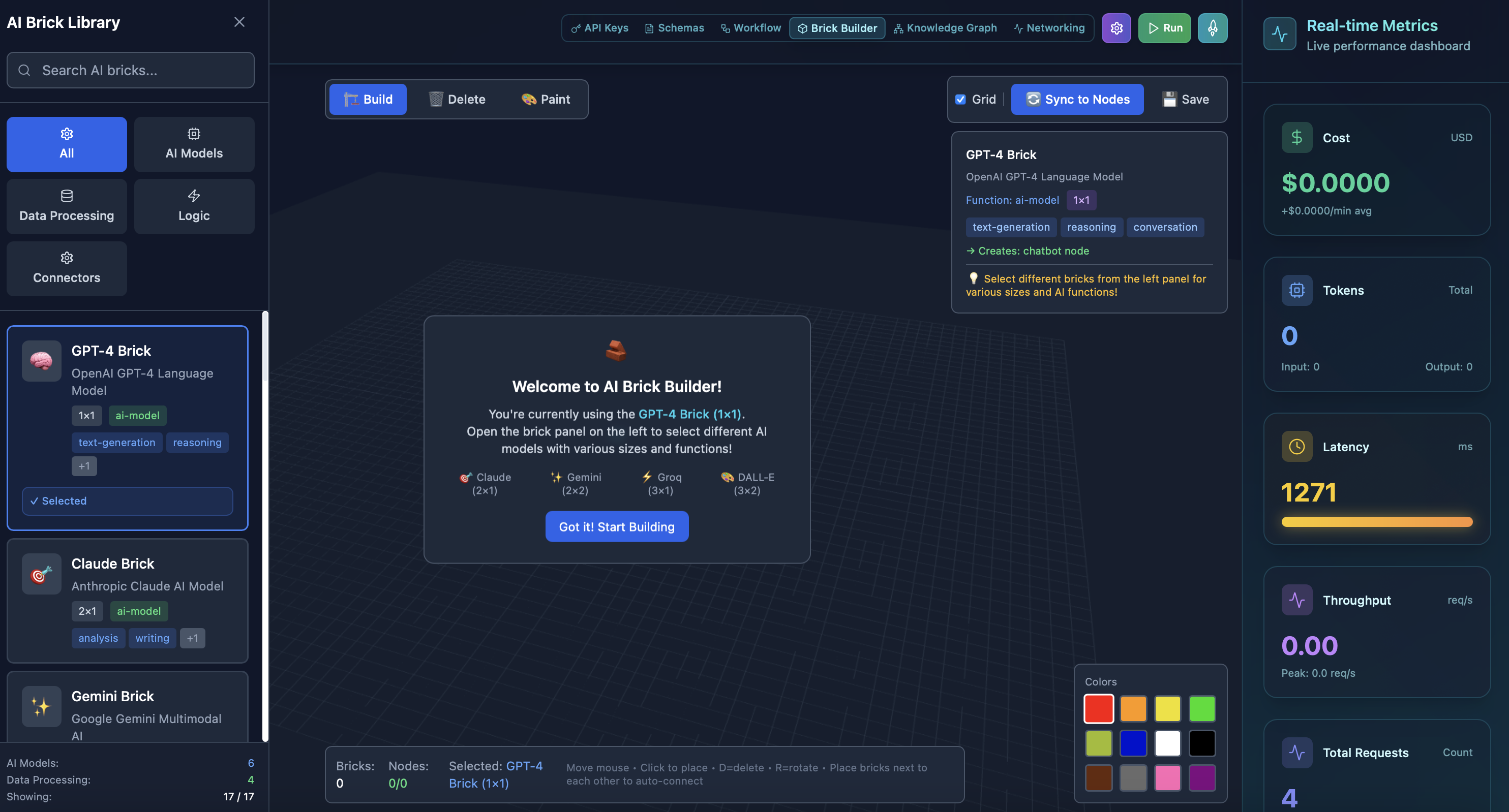The height and width of the screenshot is (812, 1509).
Task: Close the AI Brick Library panel
Action: pos(239,22)
